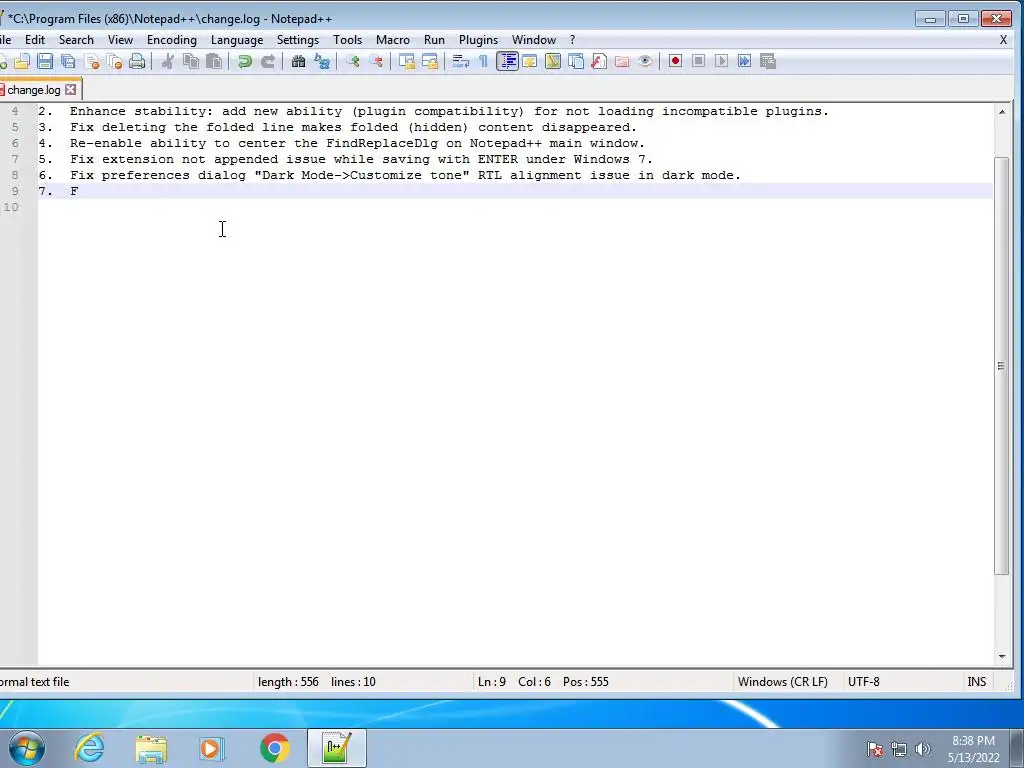This screenshot has width=1024, height=768.
Task: Click the Zoom Out toolbar icon
Action: point(376,61)
